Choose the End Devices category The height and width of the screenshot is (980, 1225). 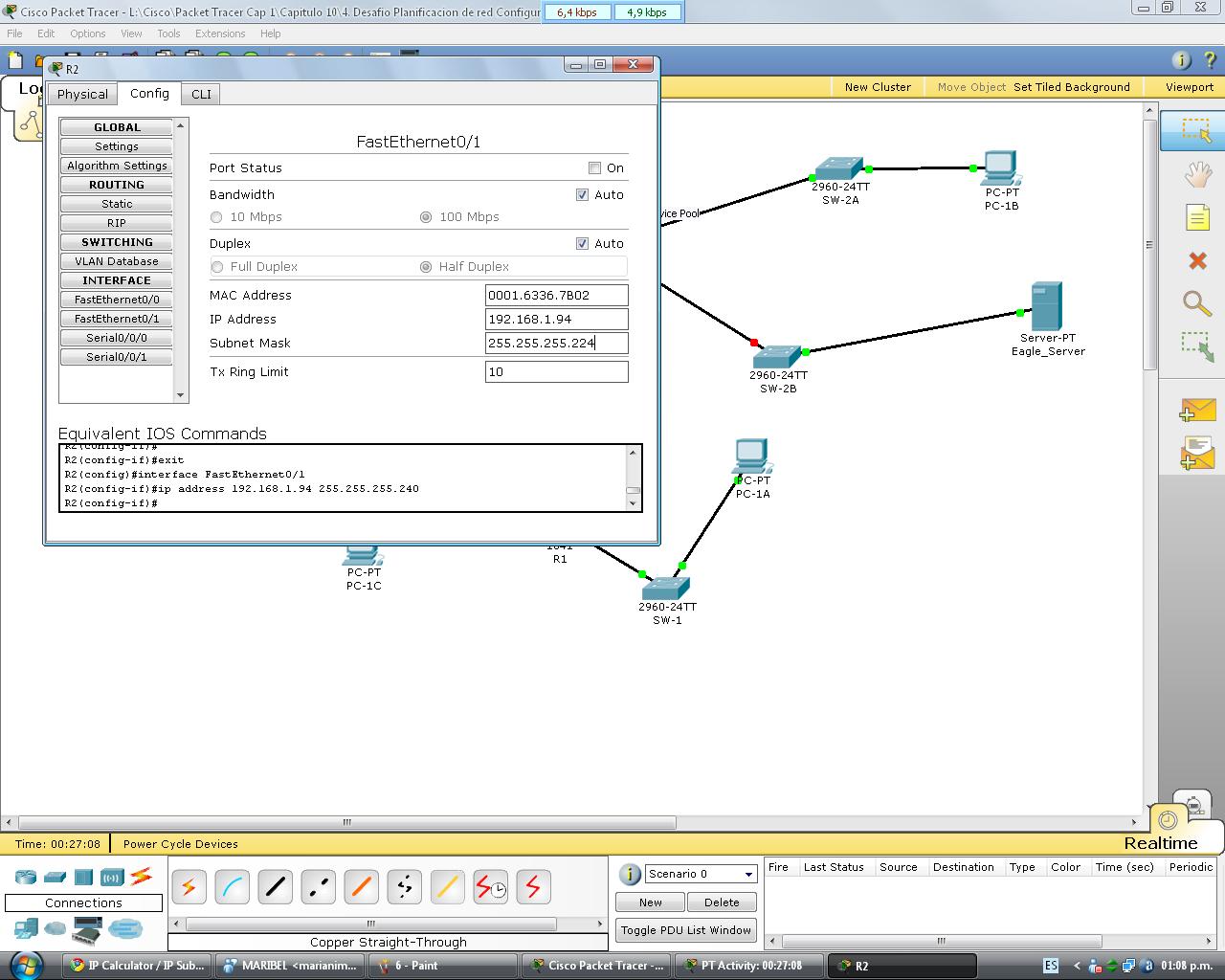point(26,928)
